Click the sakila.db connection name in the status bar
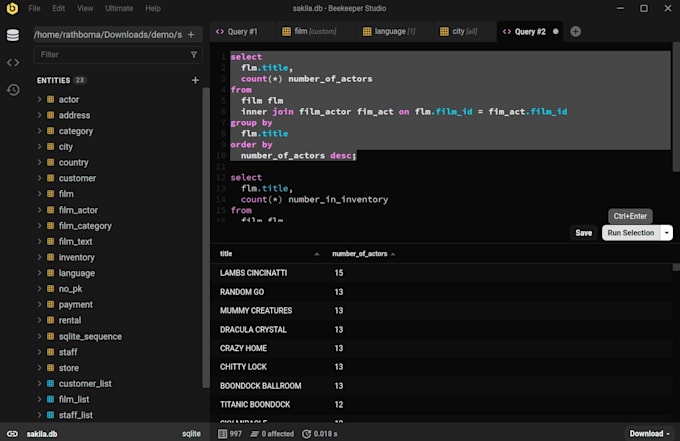This screenshot has height=441, width=680. [x=42, y=434]
